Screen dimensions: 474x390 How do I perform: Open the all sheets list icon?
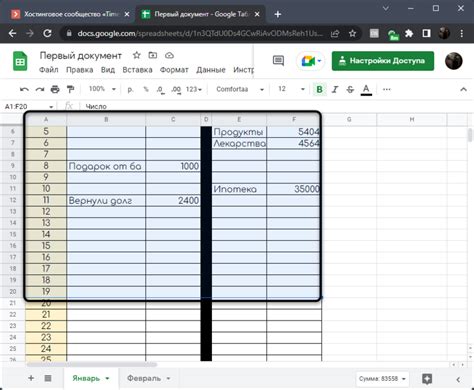pos(48,378)
